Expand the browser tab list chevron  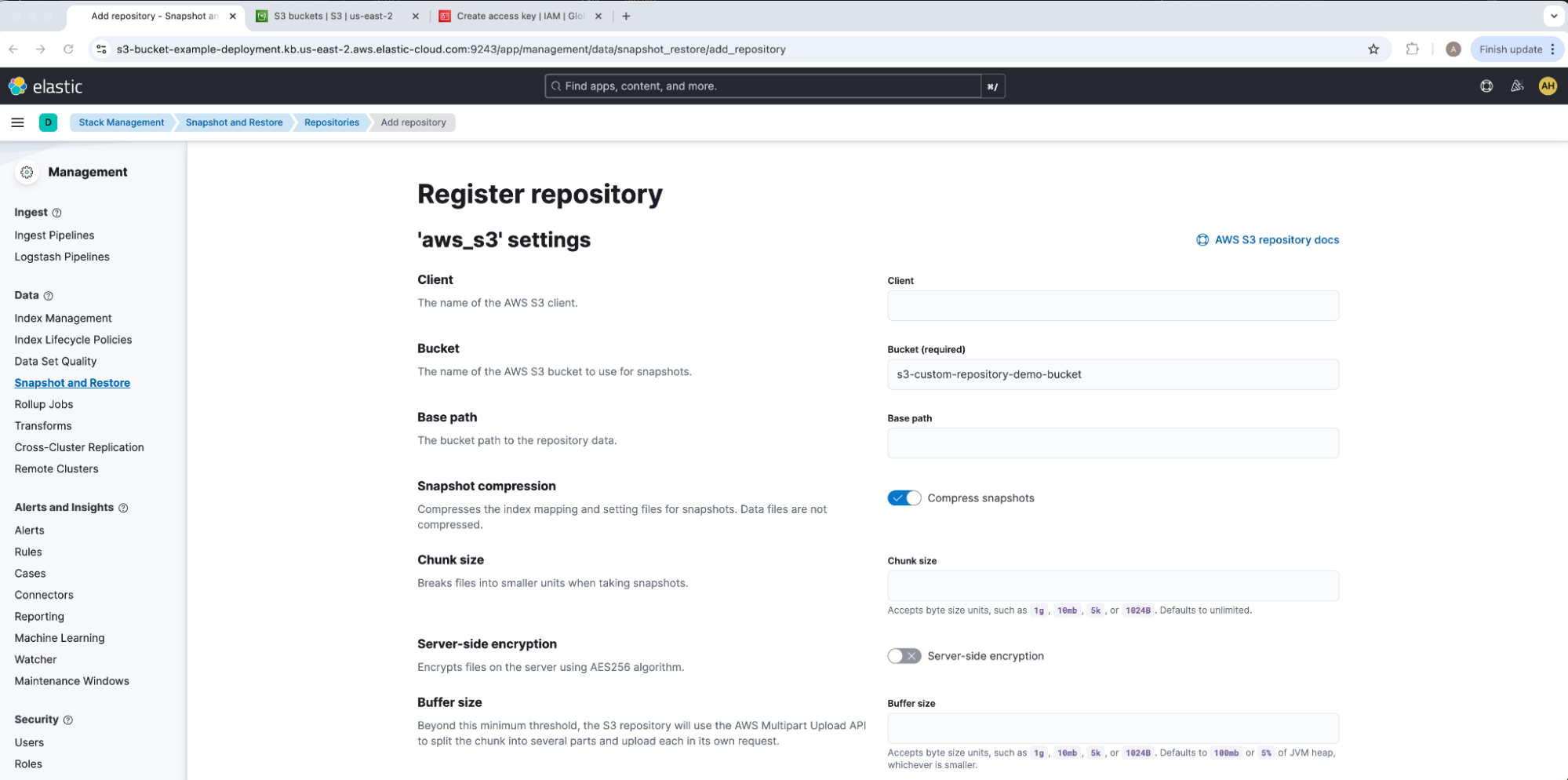click(x=1553, y=16)
